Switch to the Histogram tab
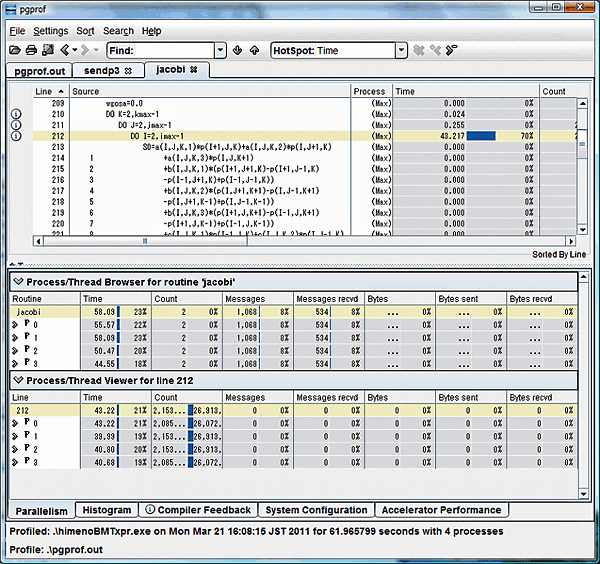This screenshot has height=564, width=600. point(105,510)
